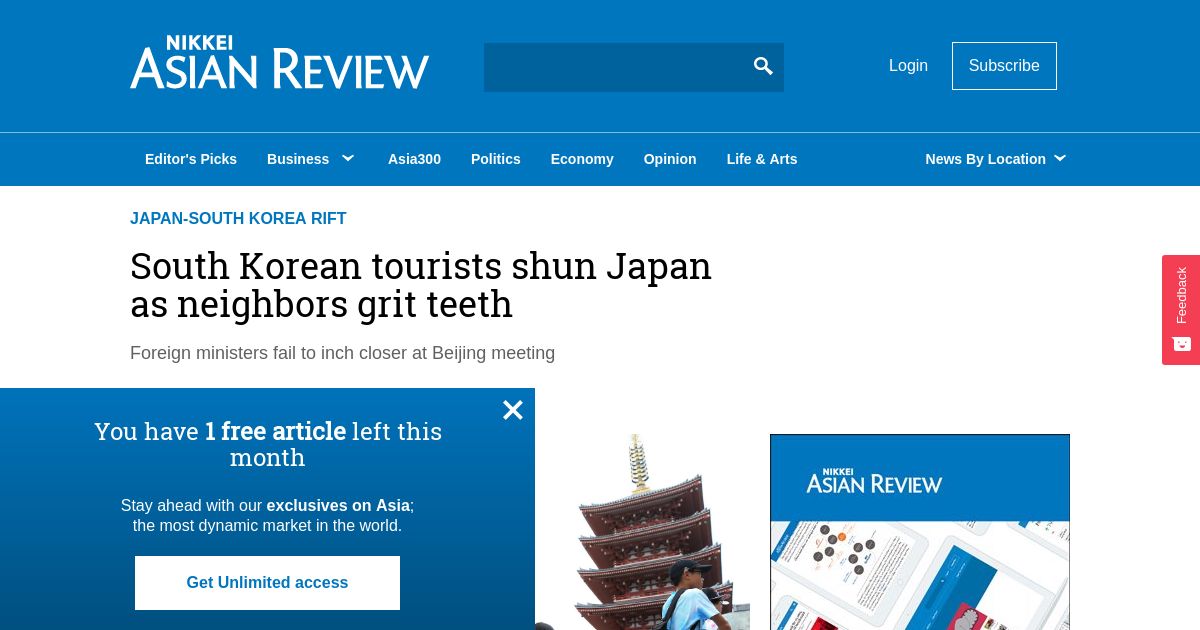Open the Opinion section
Viewport: 1200px width, 630px height.
[x=670, y=159]
